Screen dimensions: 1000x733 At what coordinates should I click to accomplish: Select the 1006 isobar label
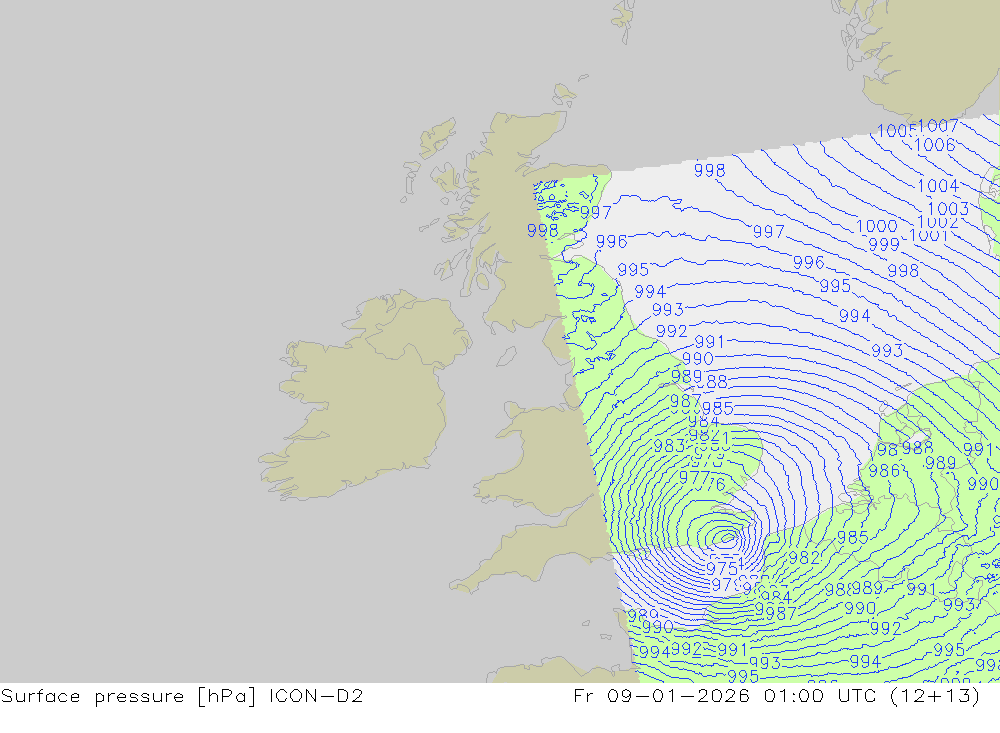pyautogui.click(x=934, y=145)
